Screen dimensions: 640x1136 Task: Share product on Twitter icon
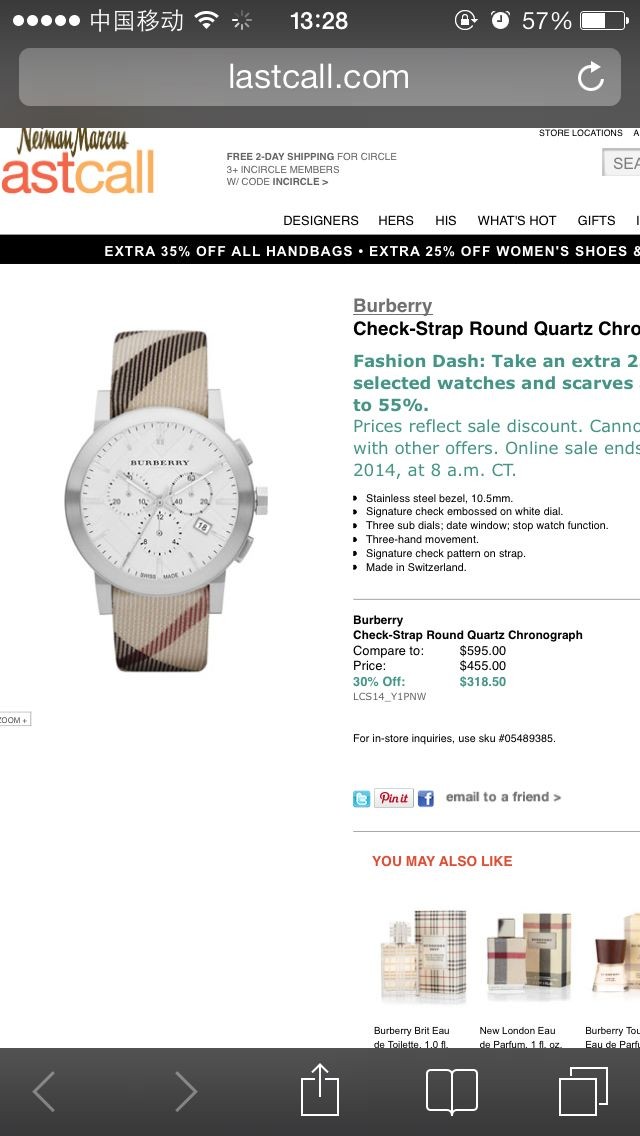click(x=362, y=798)
